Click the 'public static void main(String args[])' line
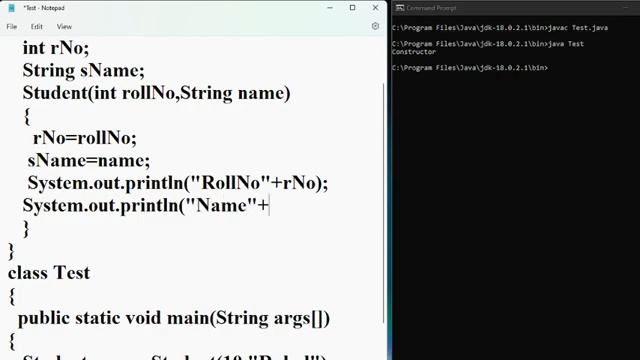 click(x=174, y=318)
